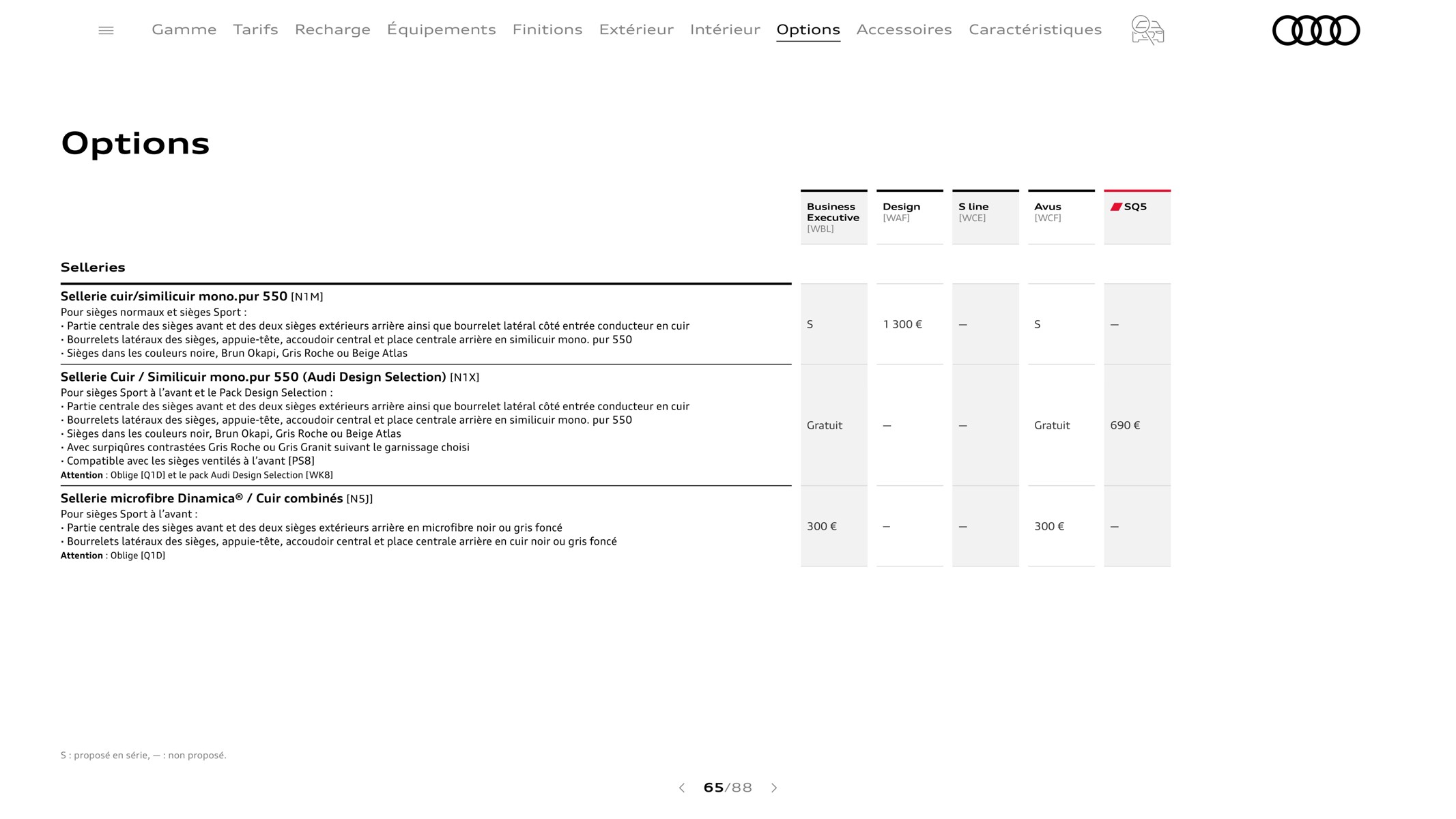
Task: Click S in Avus N1M row
Action: pos(1038,324)
